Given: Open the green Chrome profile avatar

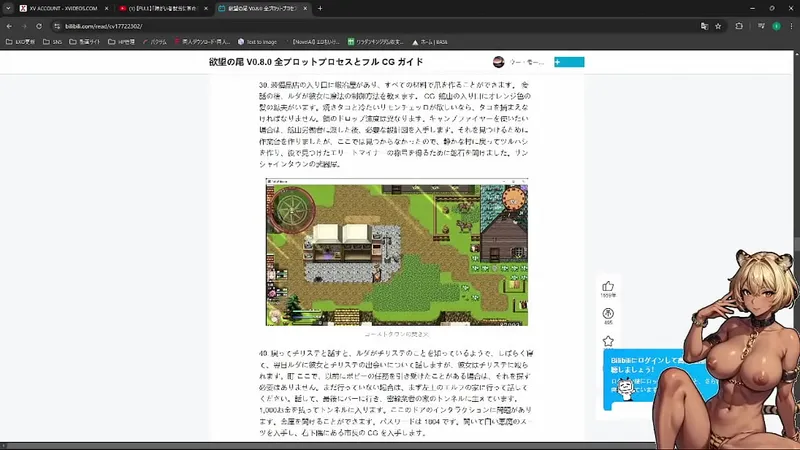Looking at the screenshot, I should (776, 26).
